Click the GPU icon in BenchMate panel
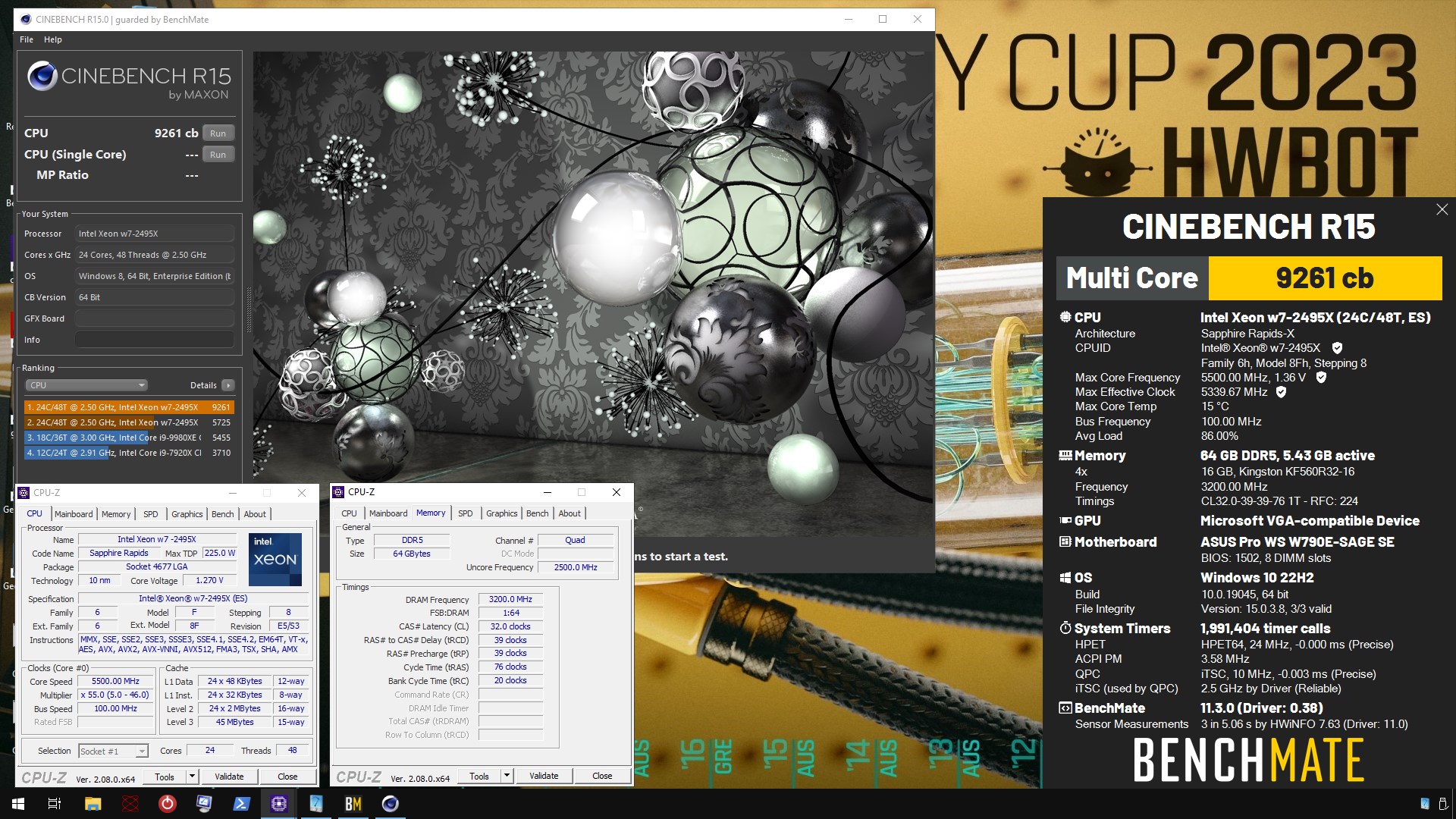 (1065, 521)
